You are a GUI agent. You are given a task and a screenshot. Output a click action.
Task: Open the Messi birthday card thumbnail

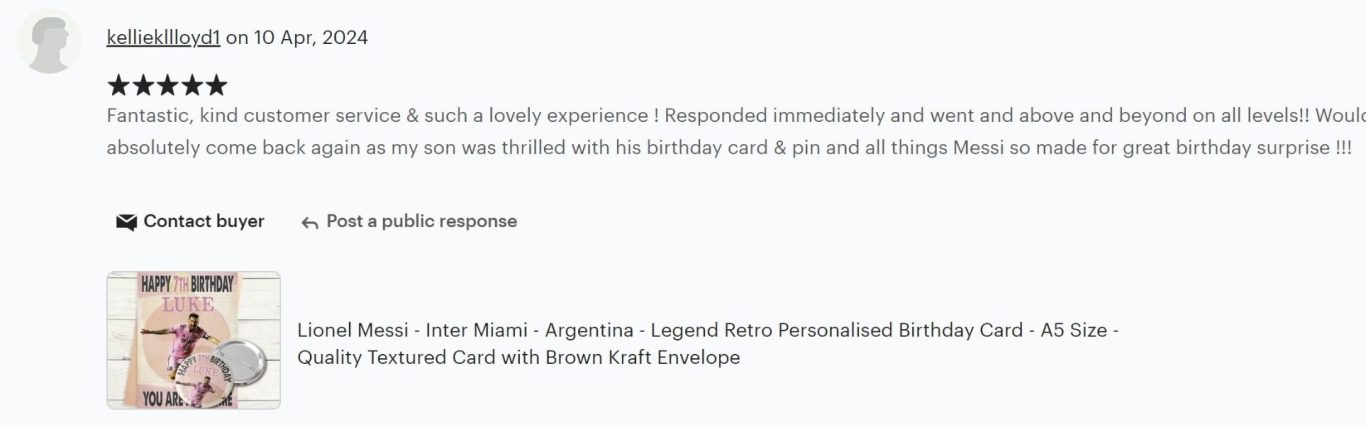(x=194, y=340)
